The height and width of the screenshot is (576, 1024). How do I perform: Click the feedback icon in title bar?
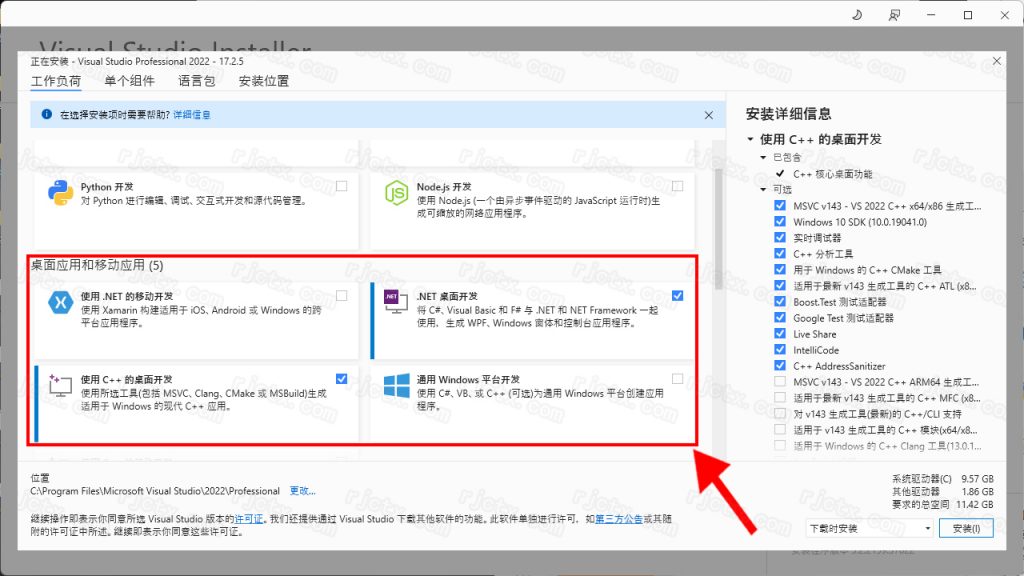[893, 15]
